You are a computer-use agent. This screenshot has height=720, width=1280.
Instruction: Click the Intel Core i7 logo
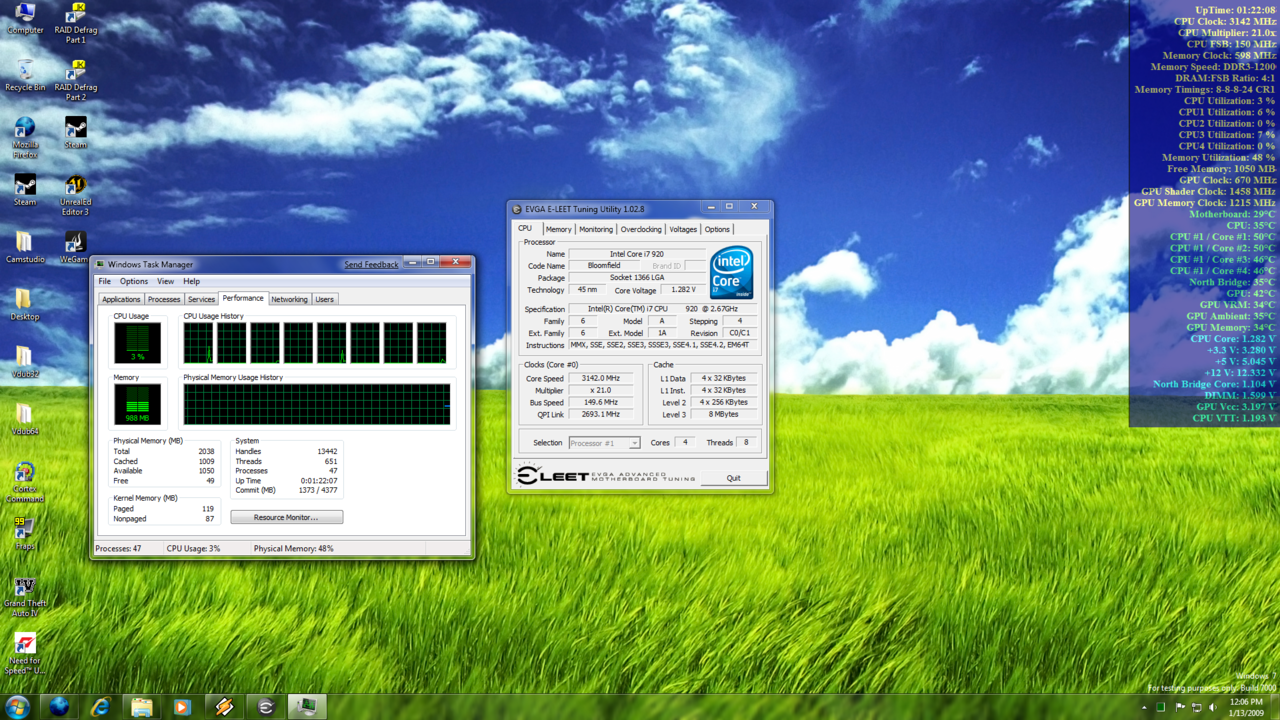(x=731, y=273)
